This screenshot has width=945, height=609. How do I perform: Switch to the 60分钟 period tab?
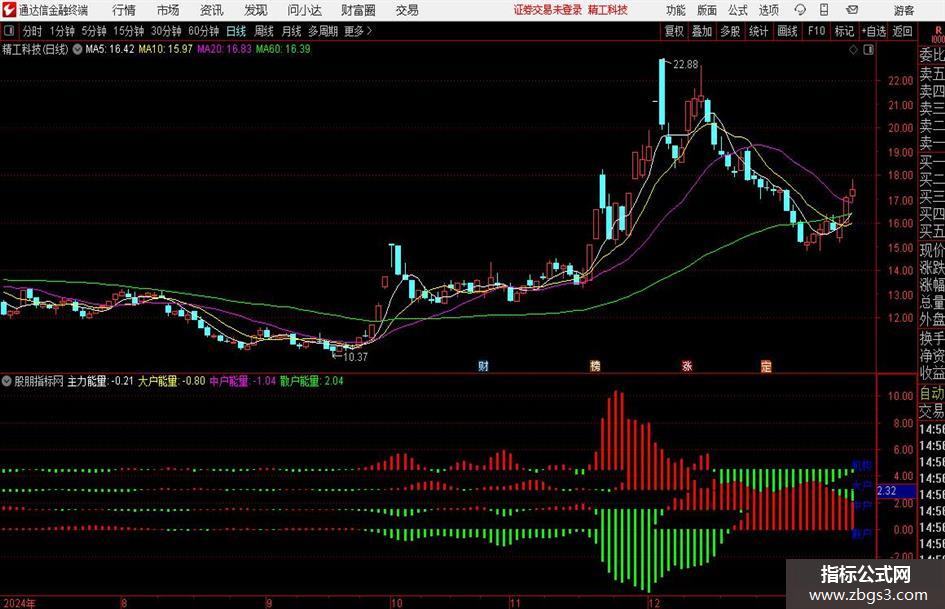pos(203,31)
